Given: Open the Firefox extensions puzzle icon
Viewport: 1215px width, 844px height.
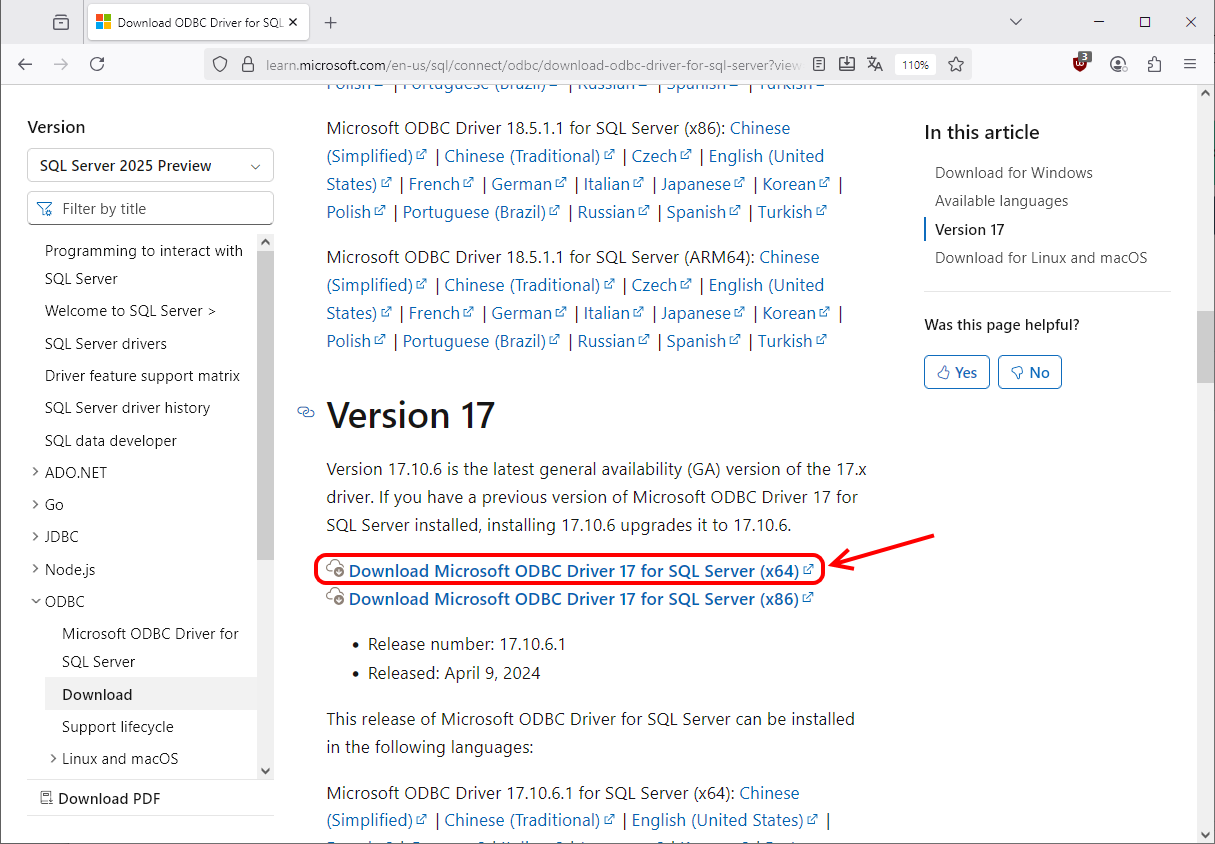Looking at the screenshot, I should tap(1154, 64).
